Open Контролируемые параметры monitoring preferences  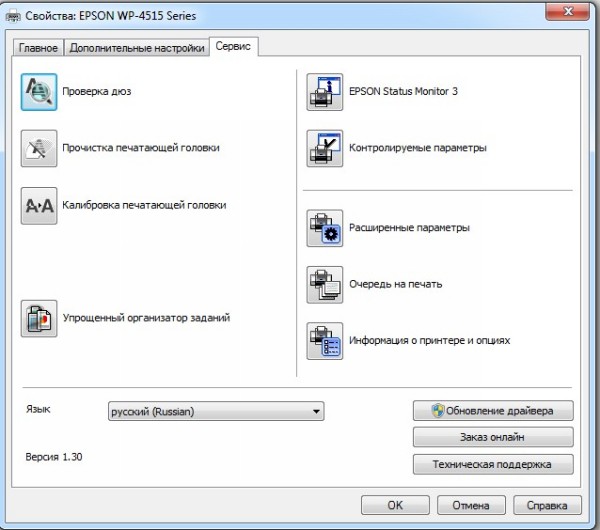click(x=324, y=148)
